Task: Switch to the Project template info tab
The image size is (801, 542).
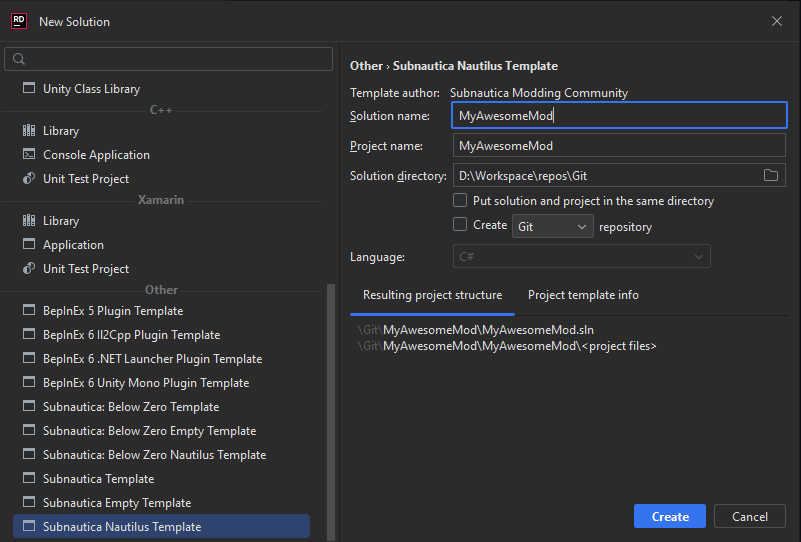Action: pyautogui.click(x=583, y=295)
